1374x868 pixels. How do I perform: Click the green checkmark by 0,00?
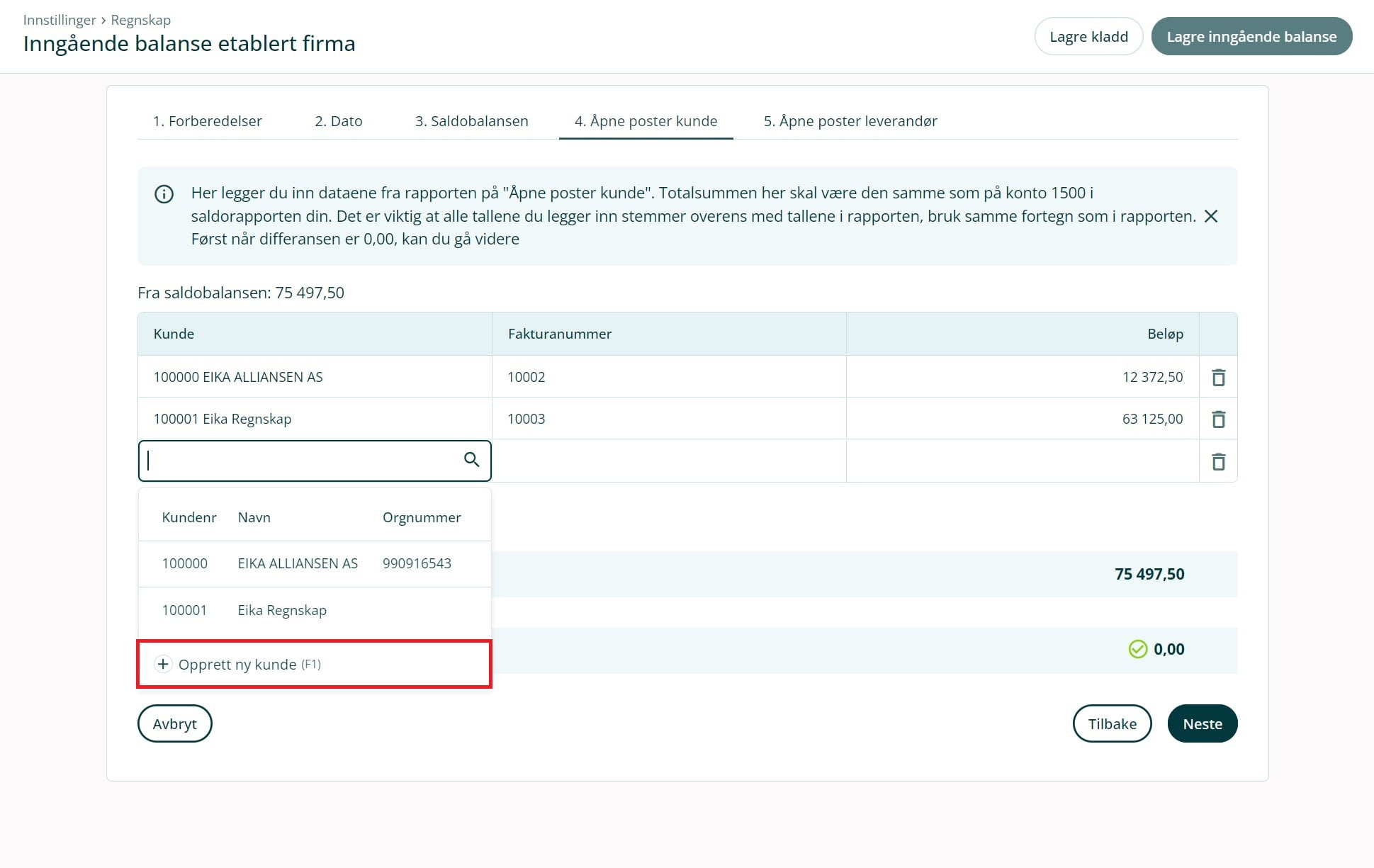(x=1137, y=649)
